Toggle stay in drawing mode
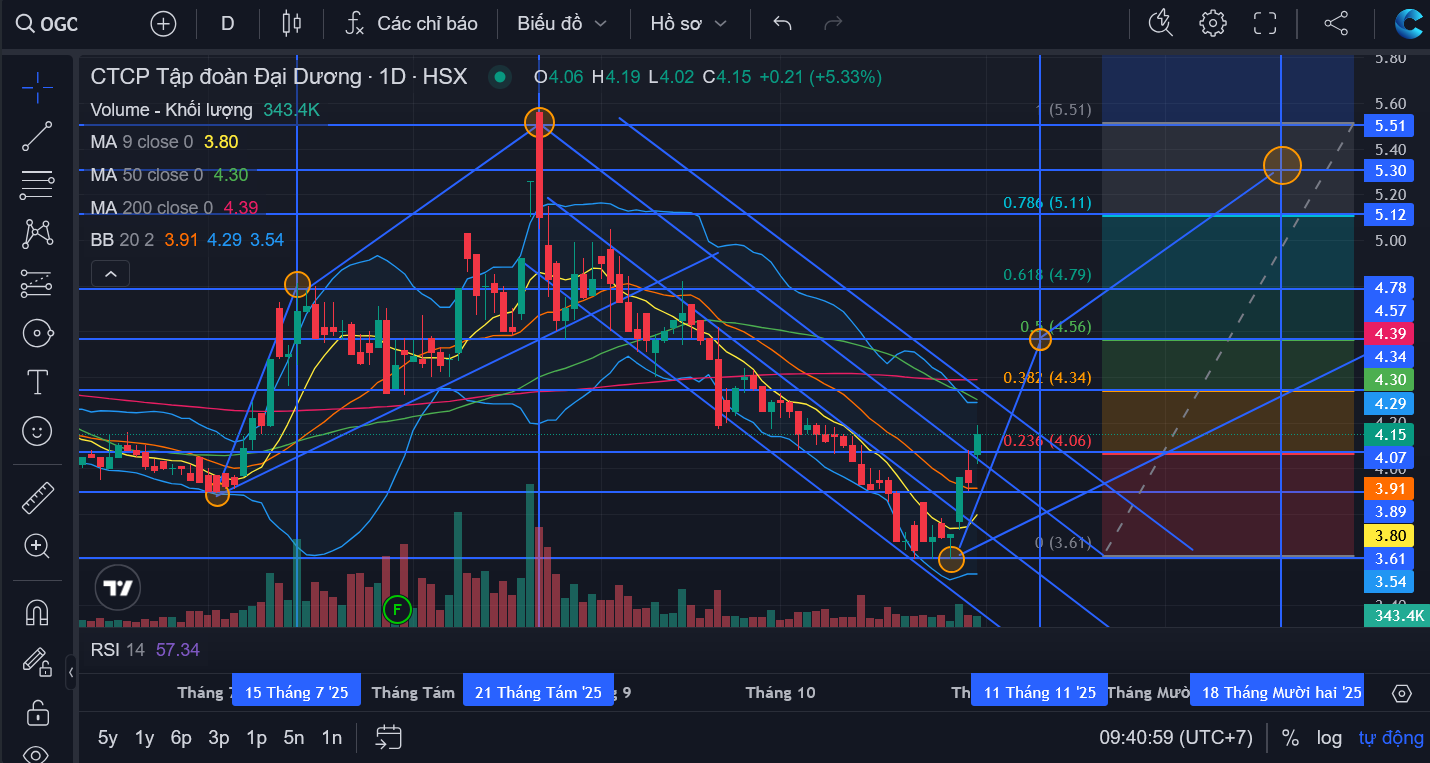Screen dimensions: 1430x763 [x=37, y=661]
